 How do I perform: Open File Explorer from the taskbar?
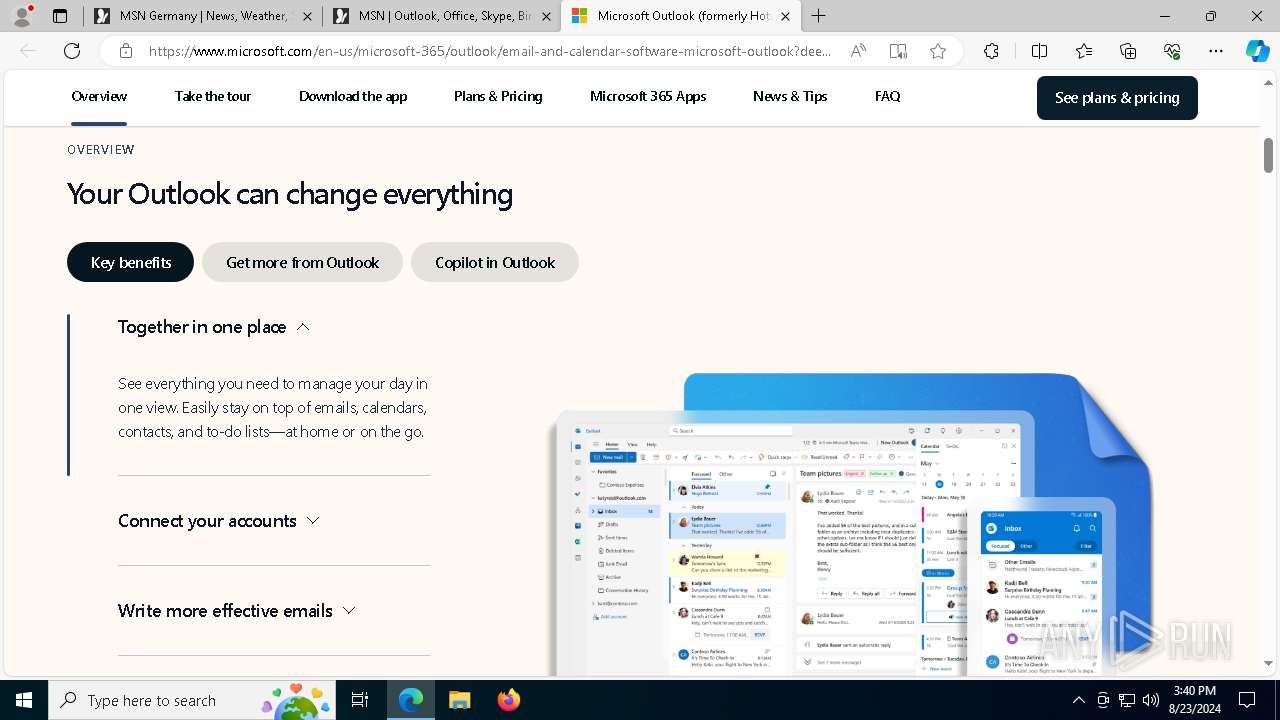(460, 700)
